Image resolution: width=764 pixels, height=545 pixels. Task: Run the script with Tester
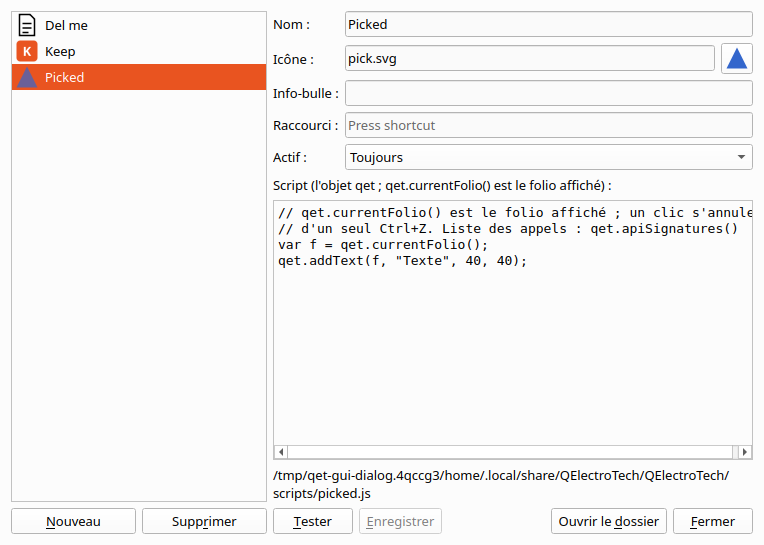point(313,521)
